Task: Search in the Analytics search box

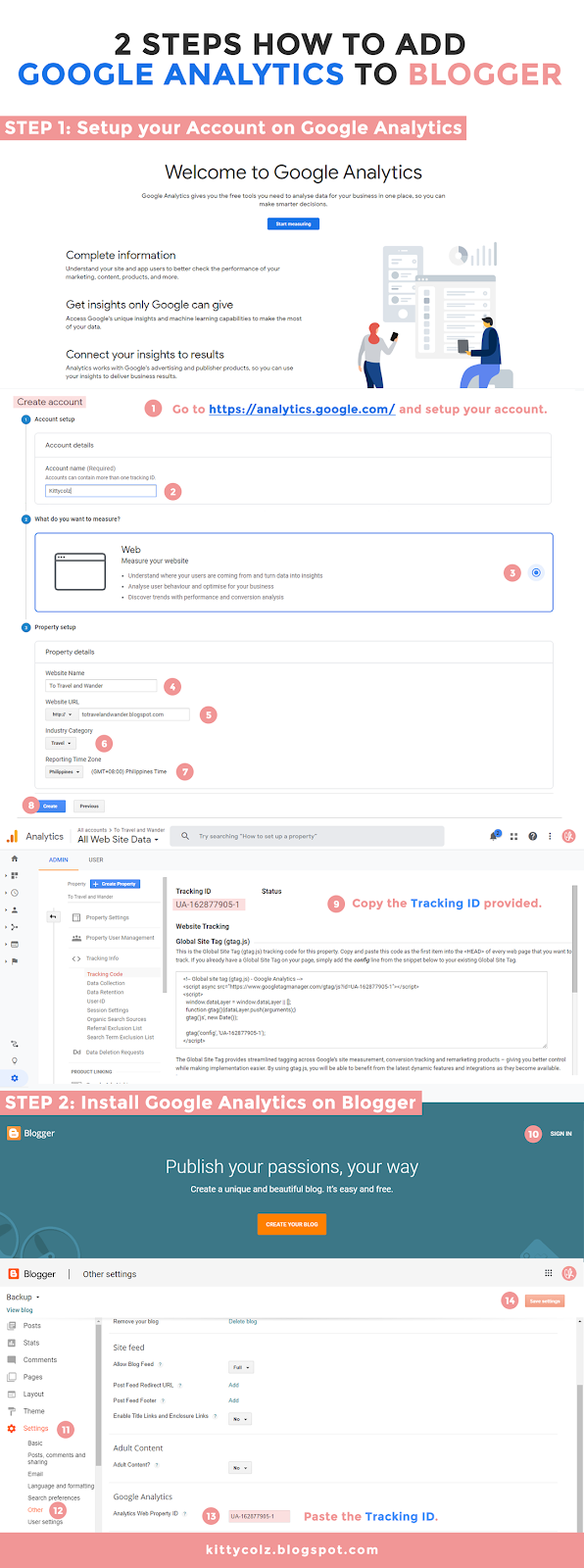Action: [x=307, y=836]
